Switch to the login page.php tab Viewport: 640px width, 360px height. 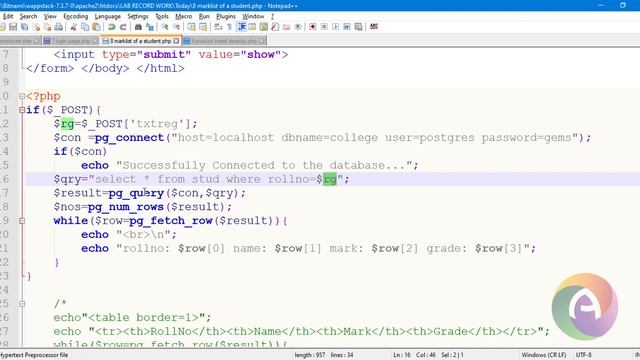click(x=71, y=41)
